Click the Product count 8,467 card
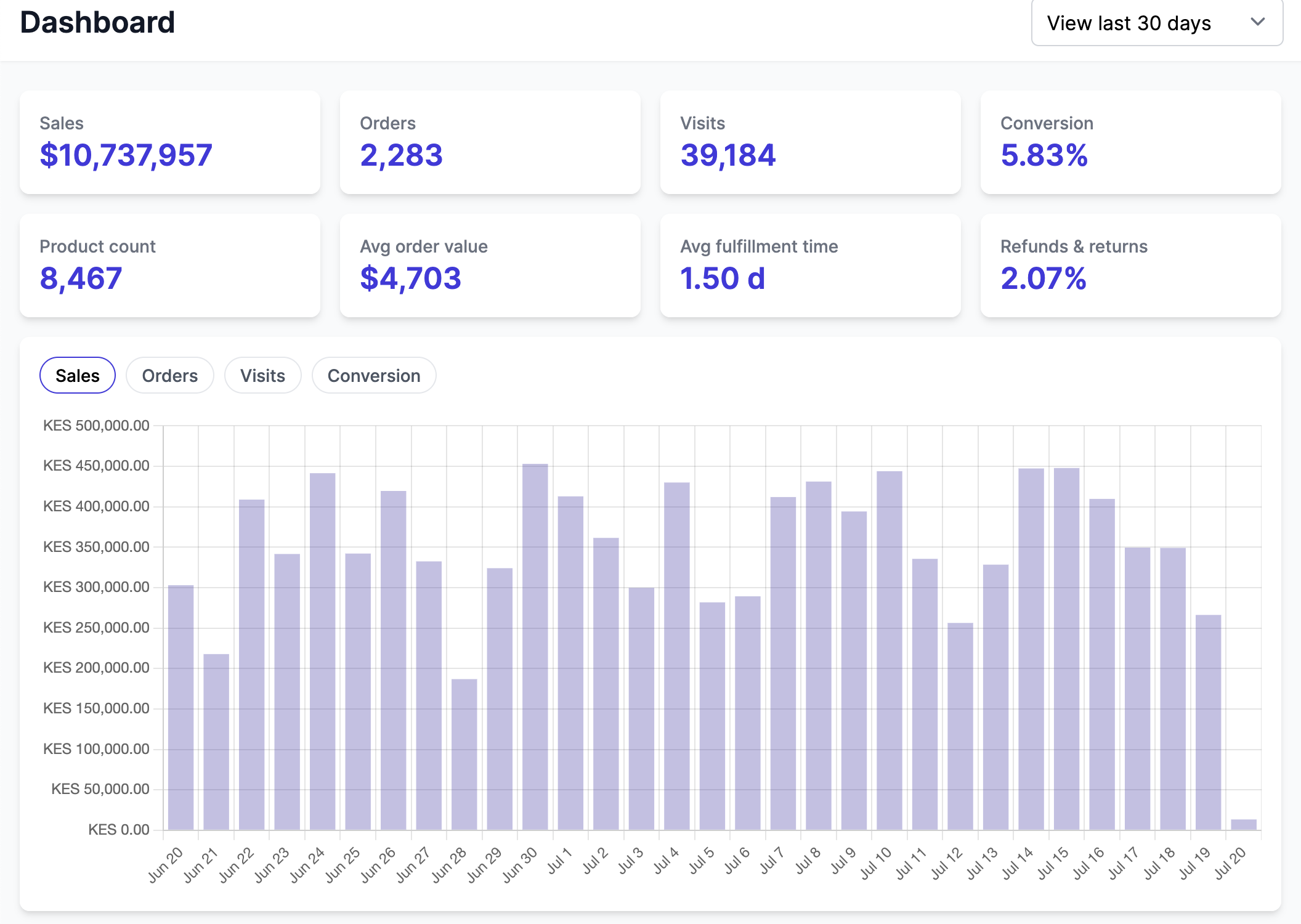This screenshot has width=1301, height=924. [x=170, y=265]
